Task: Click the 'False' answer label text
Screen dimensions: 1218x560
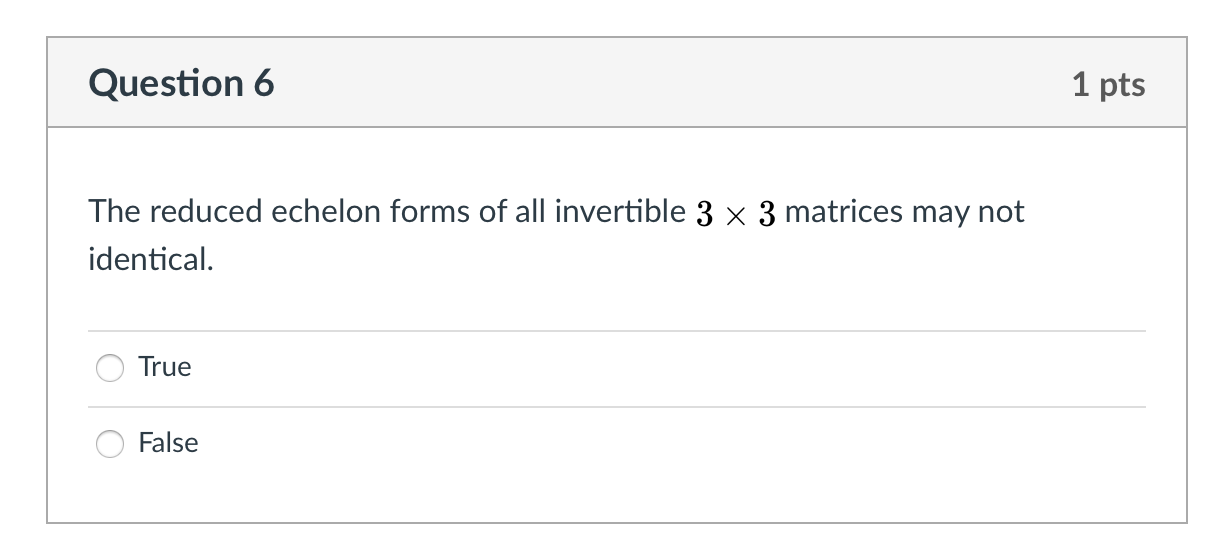Action: tap(168, 443)
